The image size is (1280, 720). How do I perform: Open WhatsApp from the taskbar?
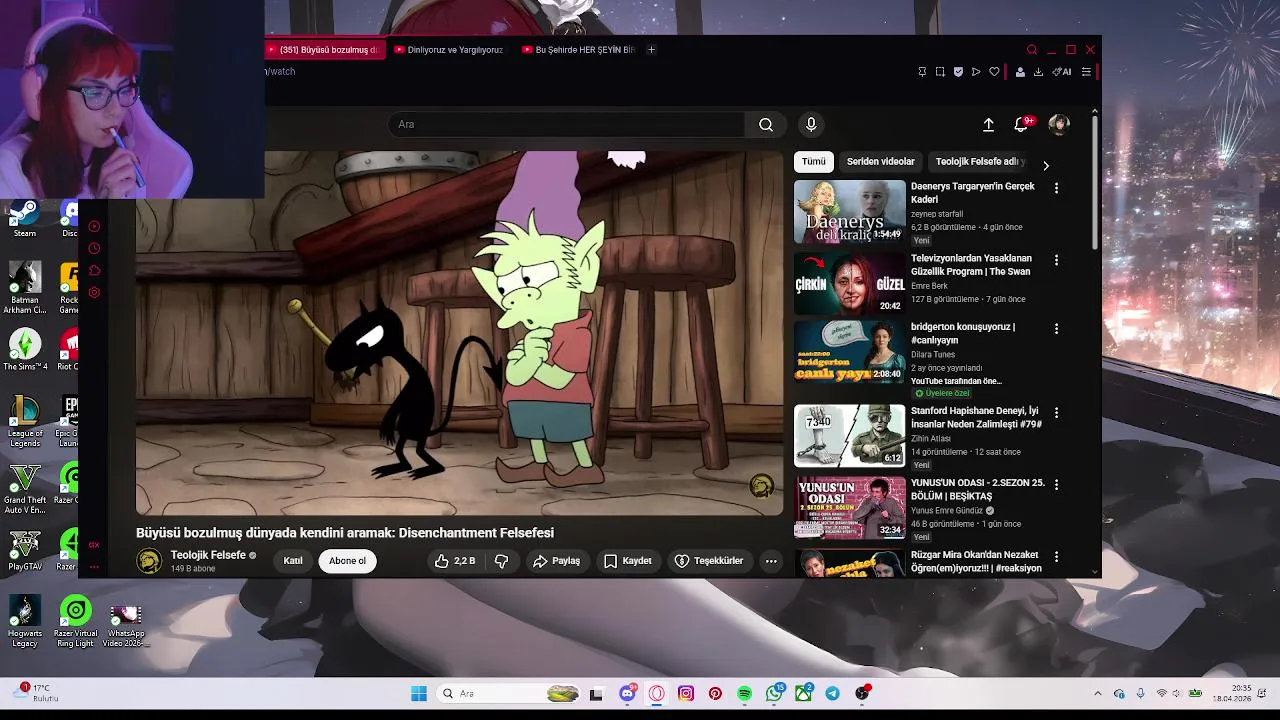[x=775, y=693]
